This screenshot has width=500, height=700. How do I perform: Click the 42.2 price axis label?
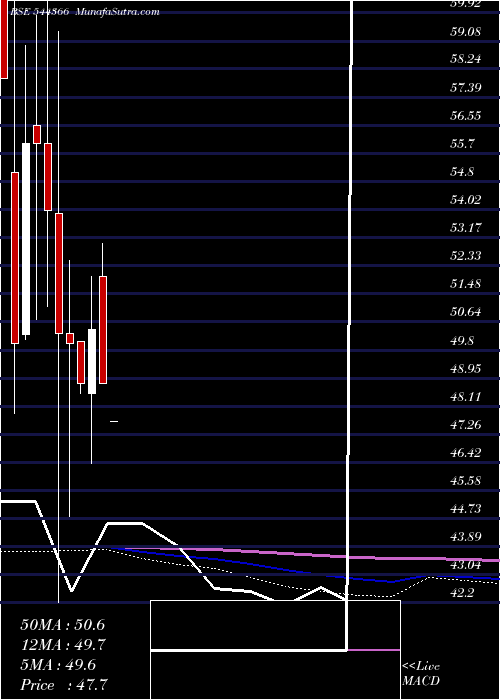tap(462, 593)
